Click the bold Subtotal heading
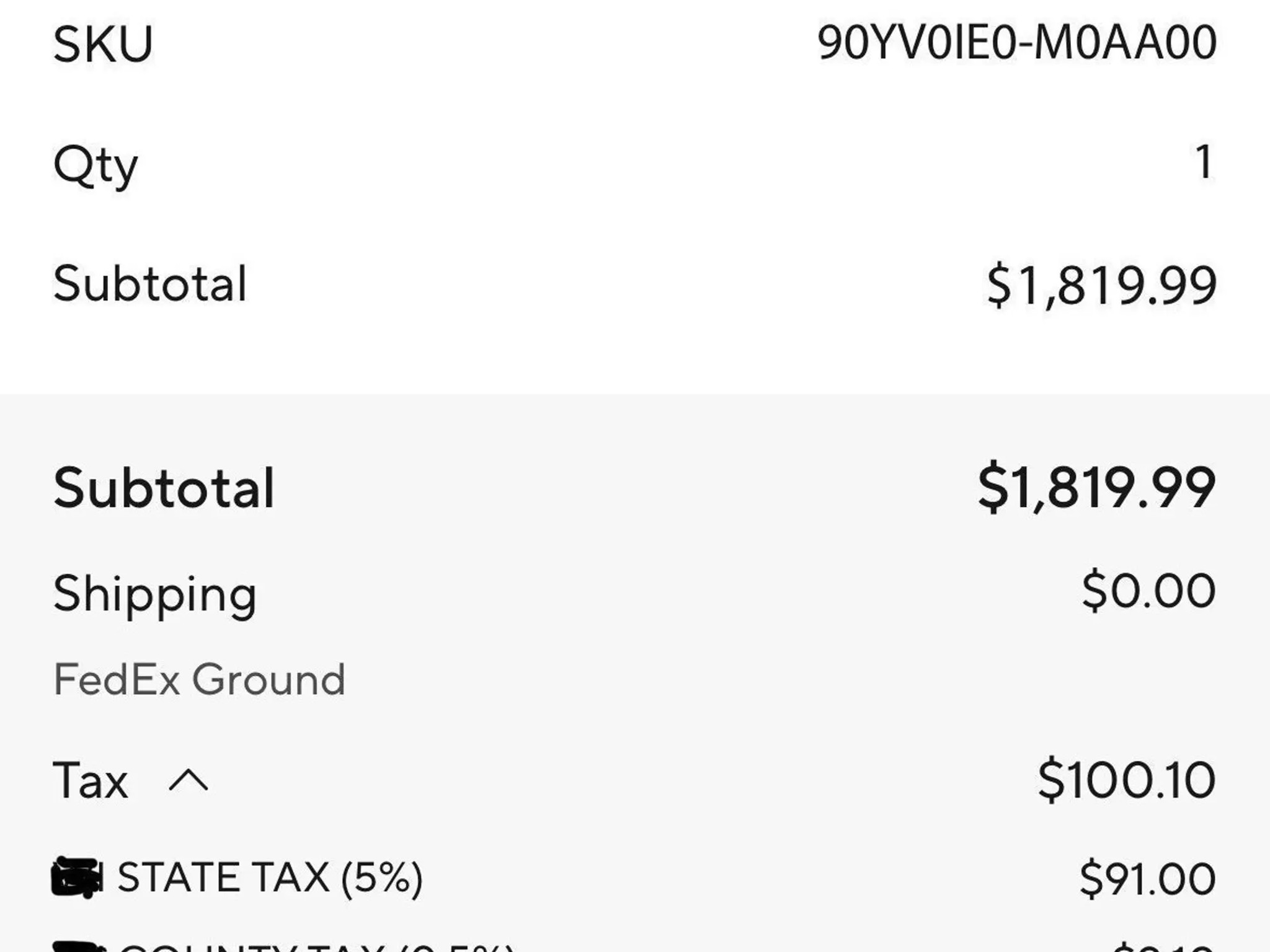The width and height of the screenshot is (1270, 952). pos(164,488)
